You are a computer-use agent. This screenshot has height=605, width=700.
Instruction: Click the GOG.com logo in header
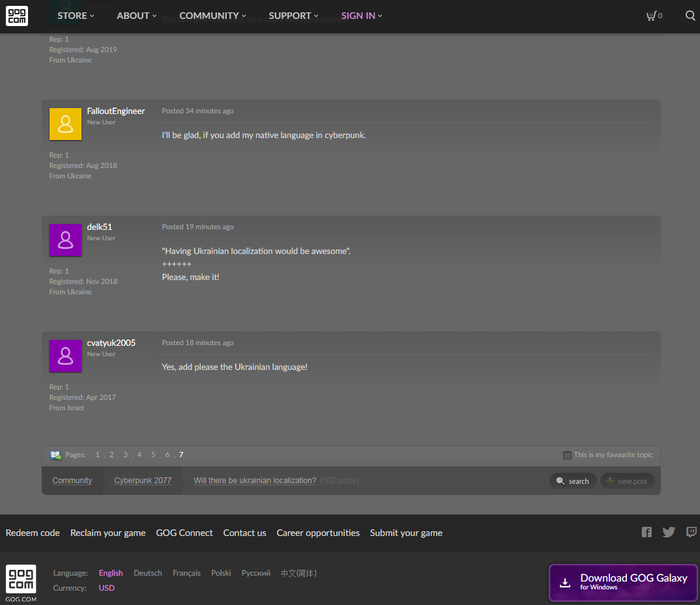(x=17, y=16)
